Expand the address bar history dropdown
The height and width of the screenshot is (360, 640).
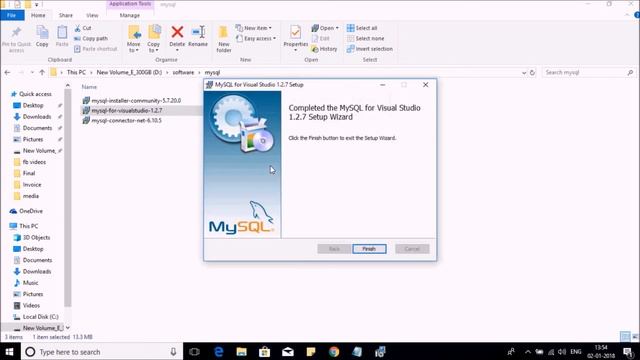pyautogui.click(x=524, y=73)
